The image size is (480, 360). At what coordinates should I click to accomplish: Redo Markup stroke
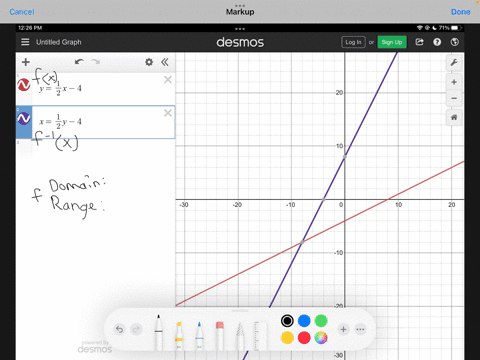pyautogui.click(x=136, y=329)
